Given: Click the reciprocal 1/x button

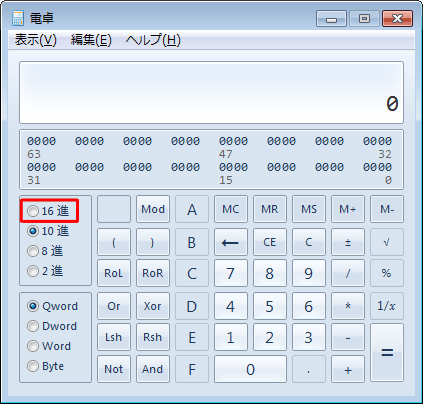Looking at the screenshot, I should click(387, 306).
